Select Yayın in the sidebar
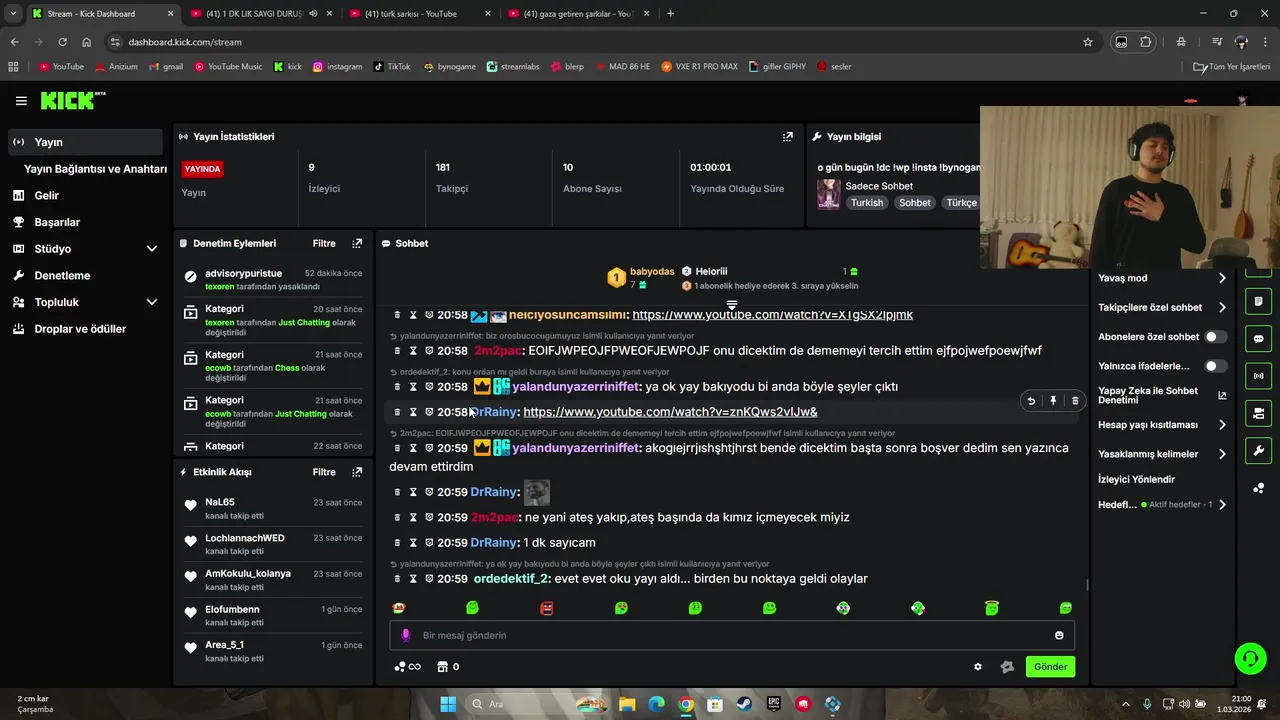 85,142
